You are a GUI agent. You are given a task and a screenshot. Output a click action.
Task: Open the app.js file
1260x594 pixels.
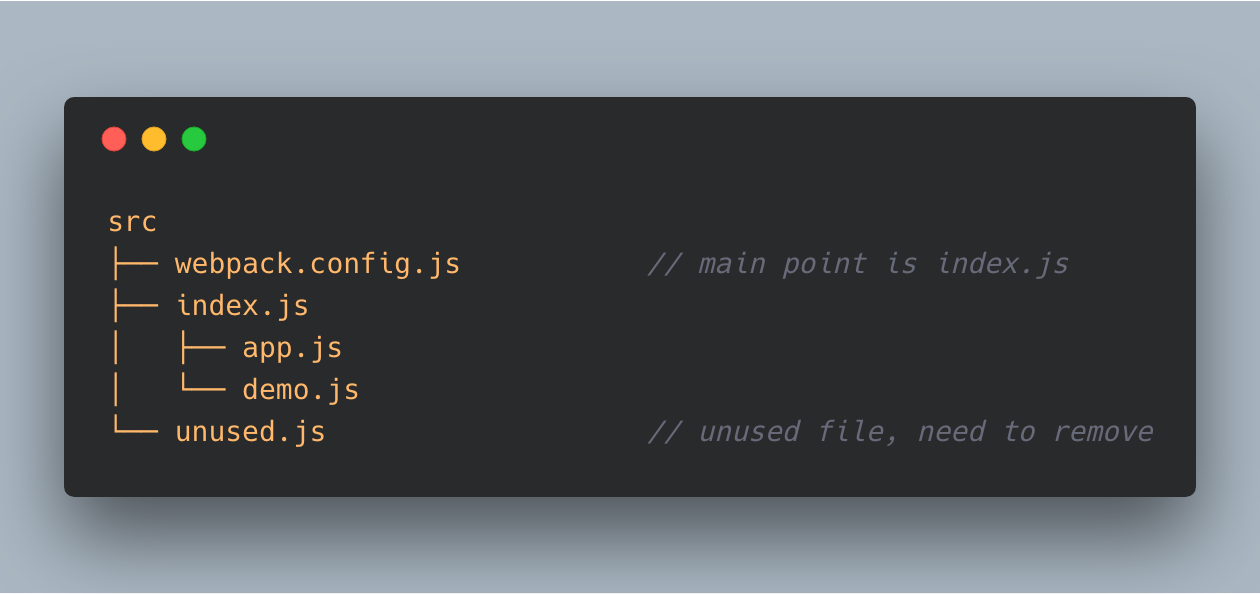click(x=292, y=348)
